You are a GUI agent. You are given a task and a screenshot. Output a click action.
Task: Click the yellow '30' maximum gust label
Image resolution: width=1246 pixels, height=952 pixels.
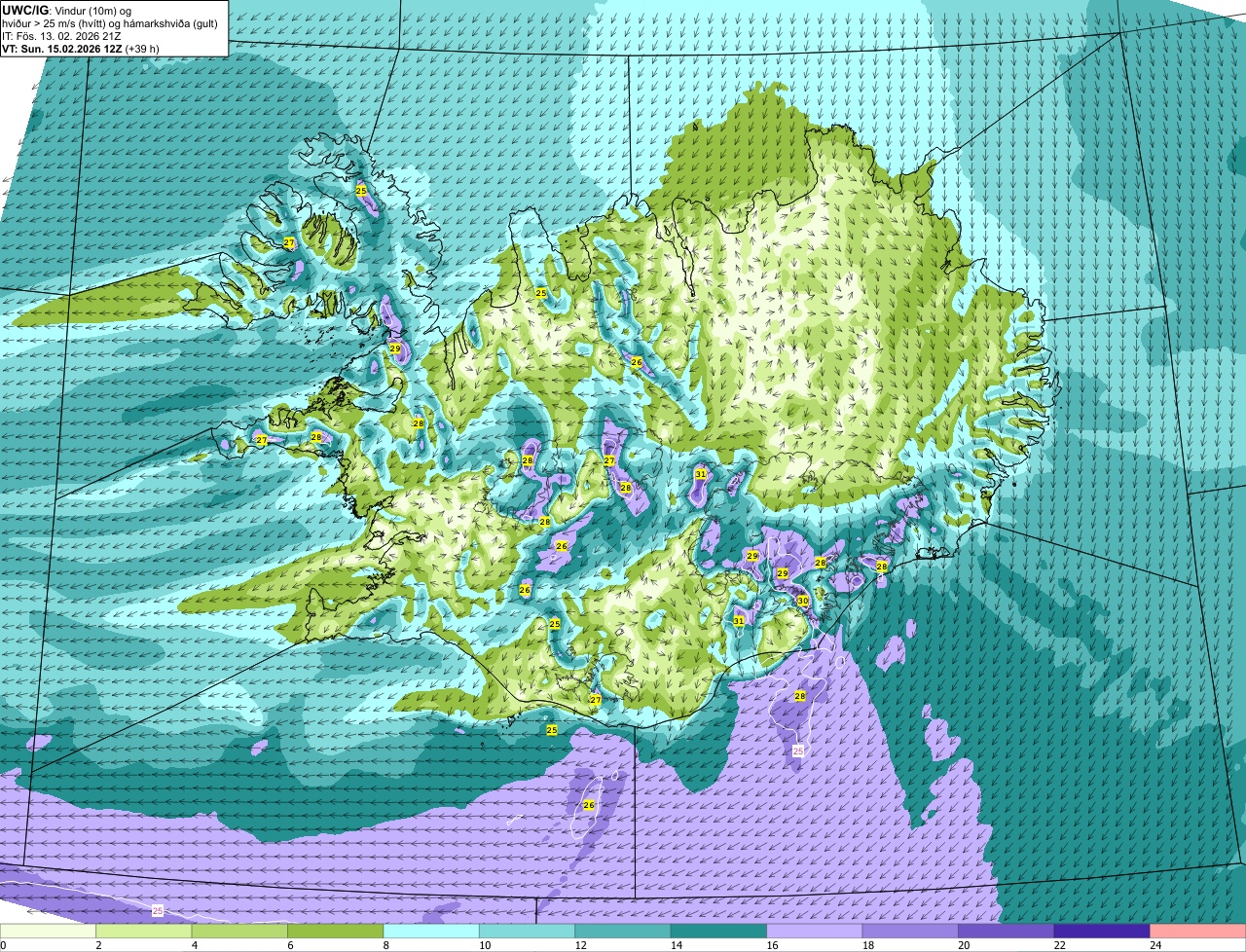click(802, 602)
